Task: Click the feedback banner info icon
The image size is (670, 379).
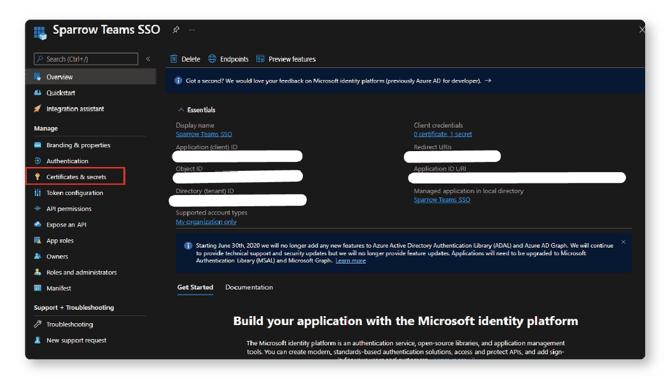Action: pyautogui.click(x=178, y=80)
